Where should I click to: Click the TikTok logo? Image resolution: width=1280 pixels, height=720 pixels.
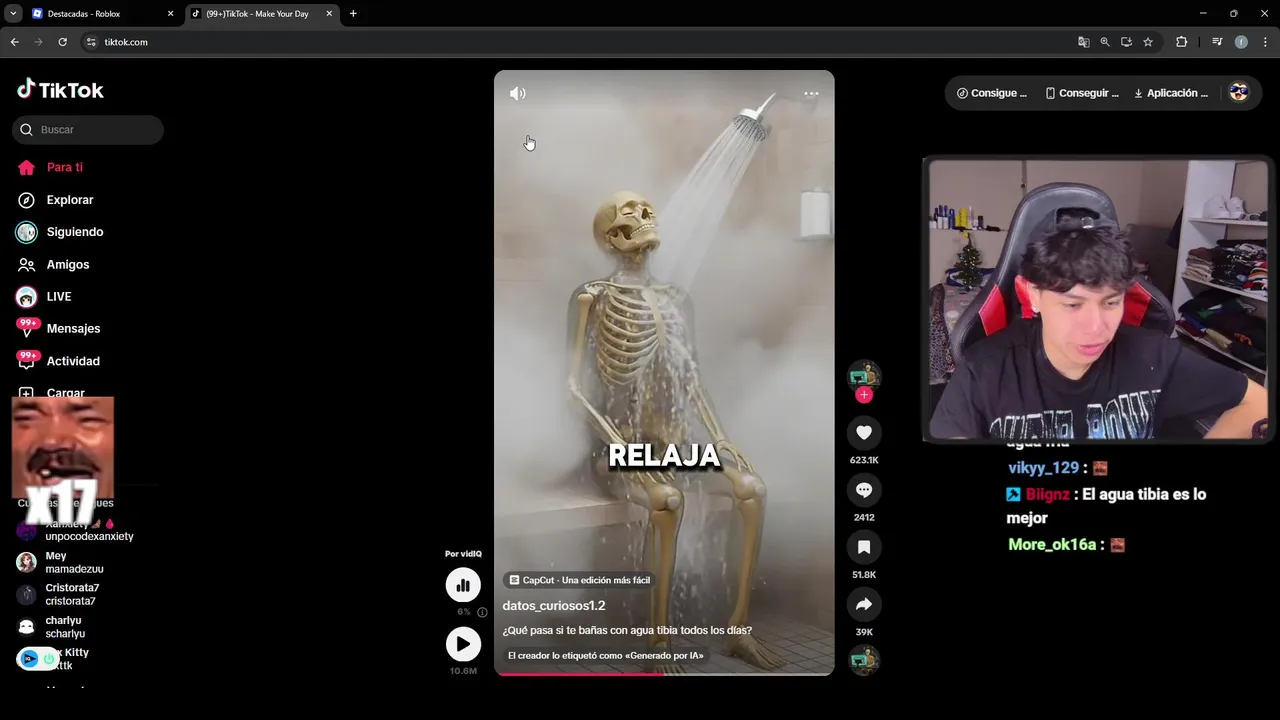pos(60,90)
